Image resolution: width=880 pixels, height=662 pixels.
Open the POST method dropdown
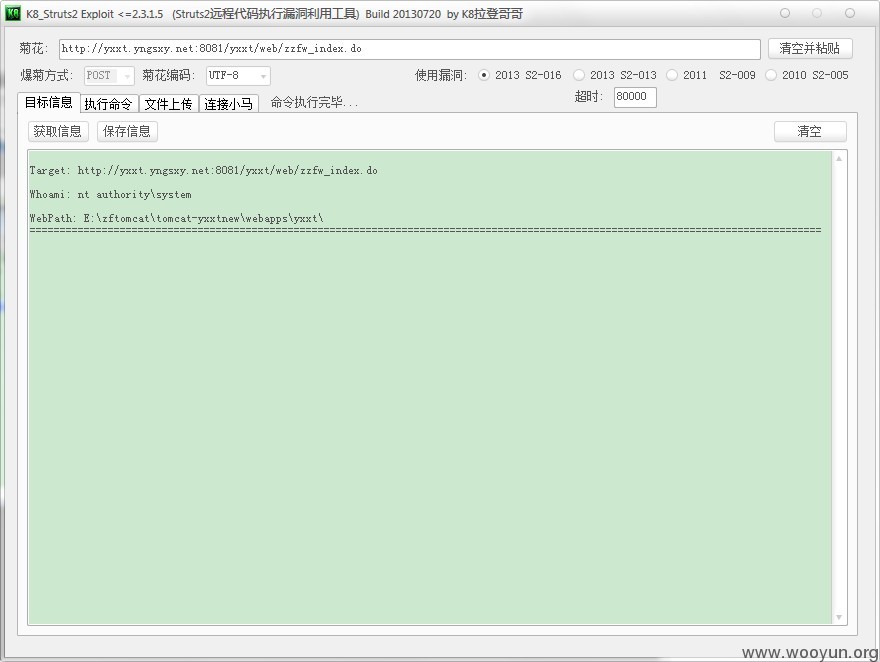109,76
